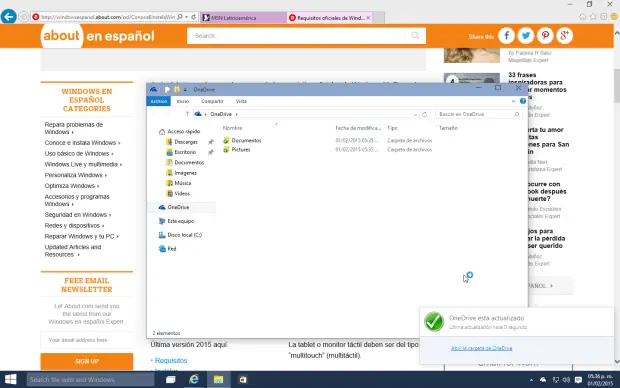The height and width of the screenshot is (388, 620).
Task: Click the new folder icon in Explorer title bar
Action: 177,90
